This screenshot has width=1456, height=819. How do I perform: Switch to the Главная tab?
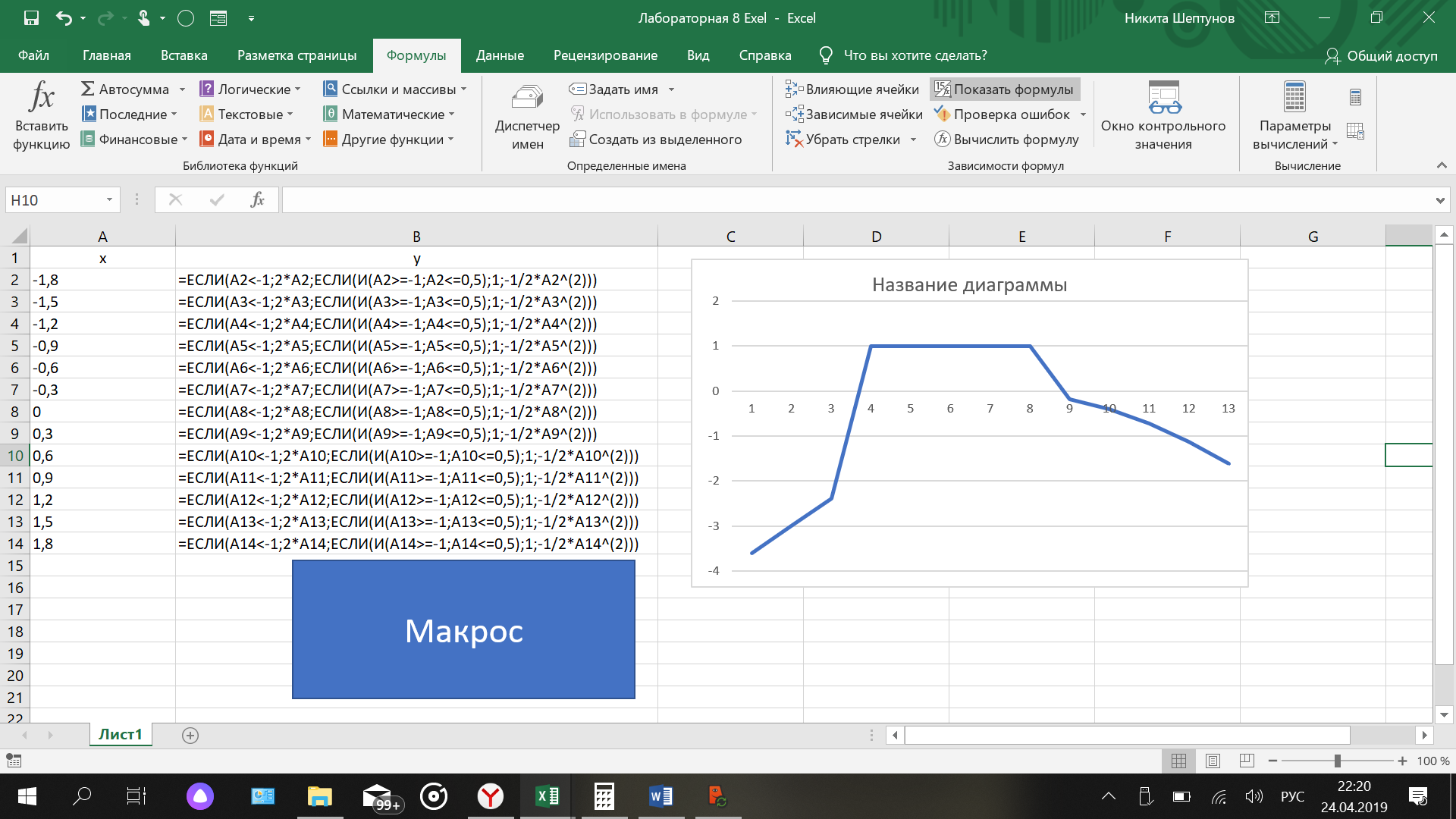(x=107, y=55)
